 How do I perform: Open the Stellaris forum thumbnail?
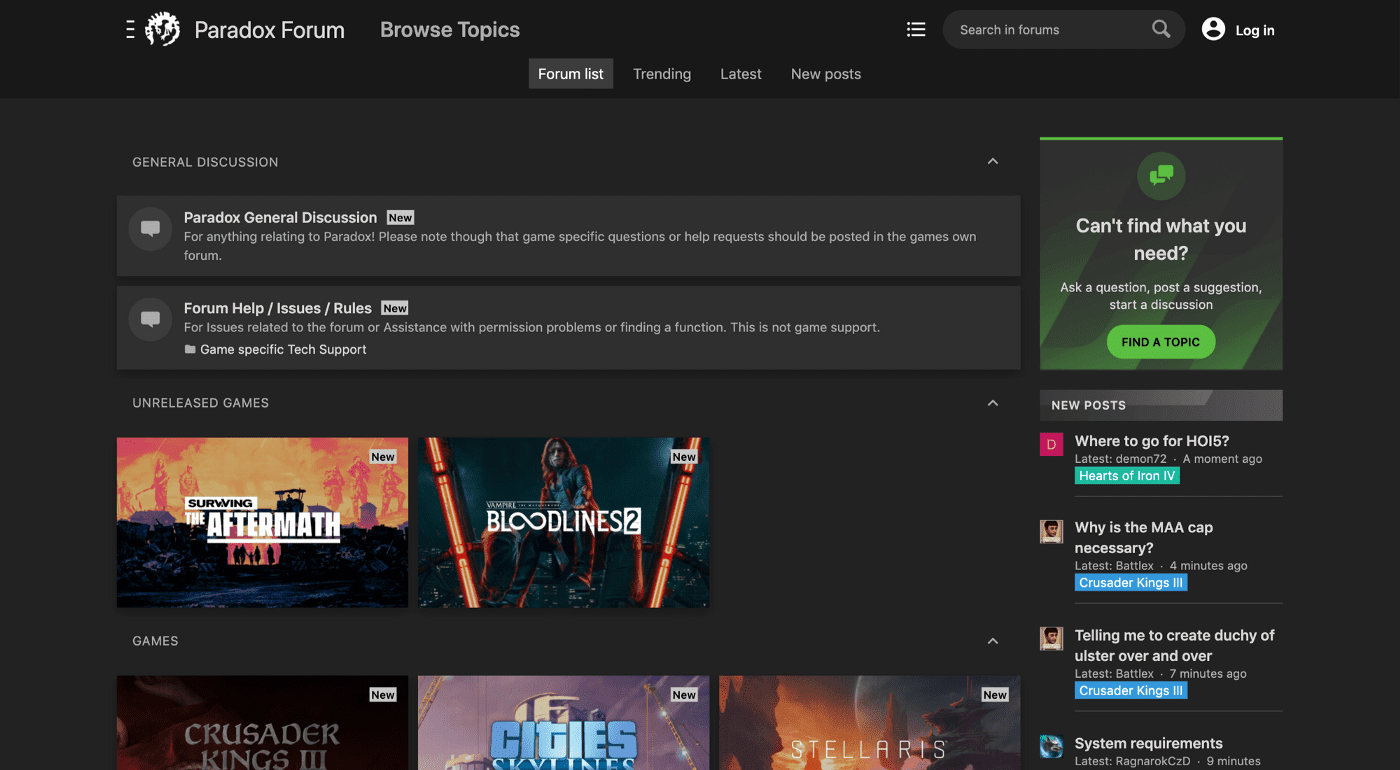tap(870, 722)
